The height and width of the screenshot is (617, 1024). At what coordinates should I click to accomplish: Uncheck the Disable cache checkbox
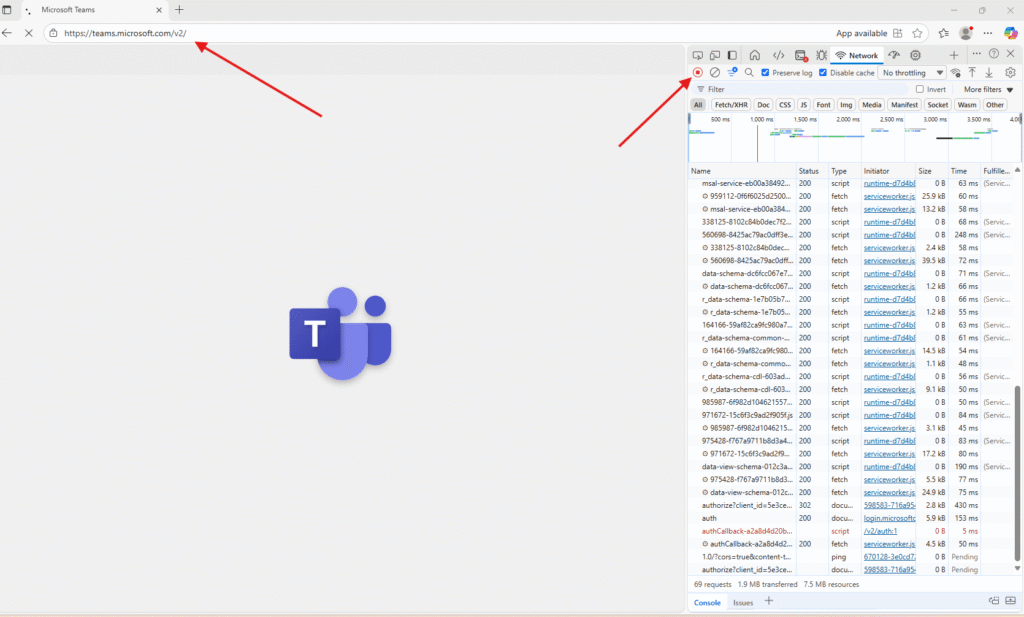coord(823,73)
